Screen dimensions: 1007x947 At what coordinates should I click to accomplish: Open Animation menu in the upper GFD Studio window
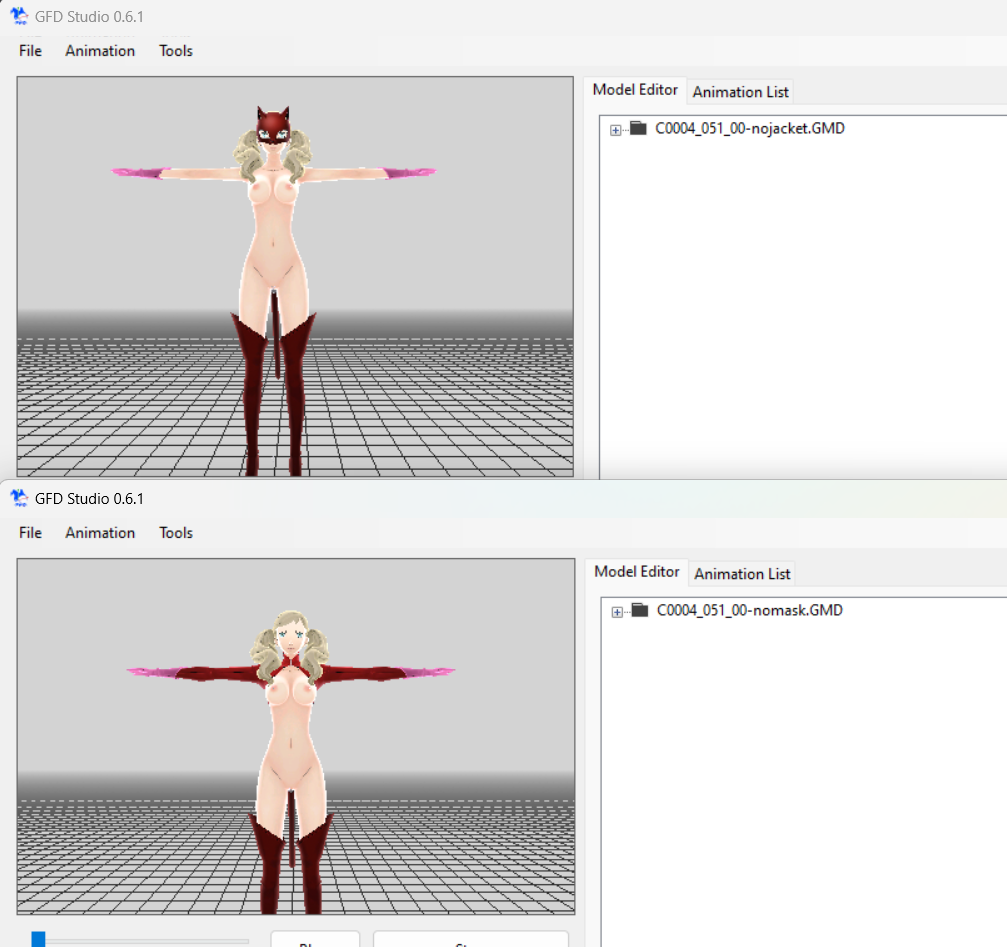(100, 51)
